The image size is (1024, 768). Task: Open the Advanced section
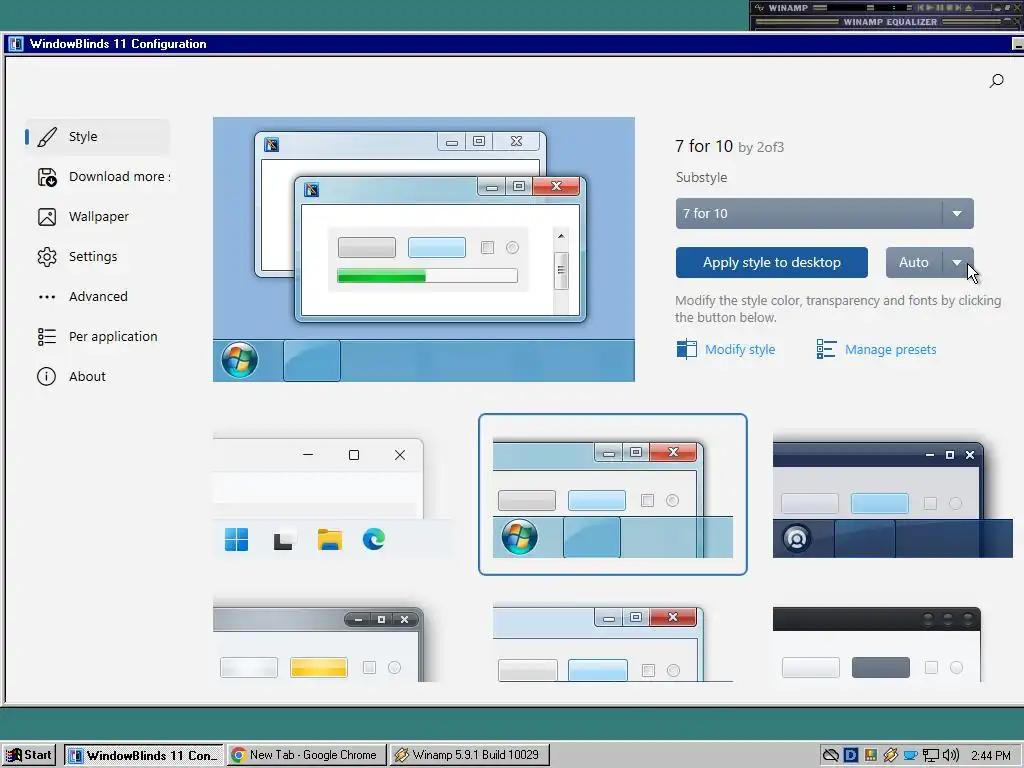coord(97,296)
